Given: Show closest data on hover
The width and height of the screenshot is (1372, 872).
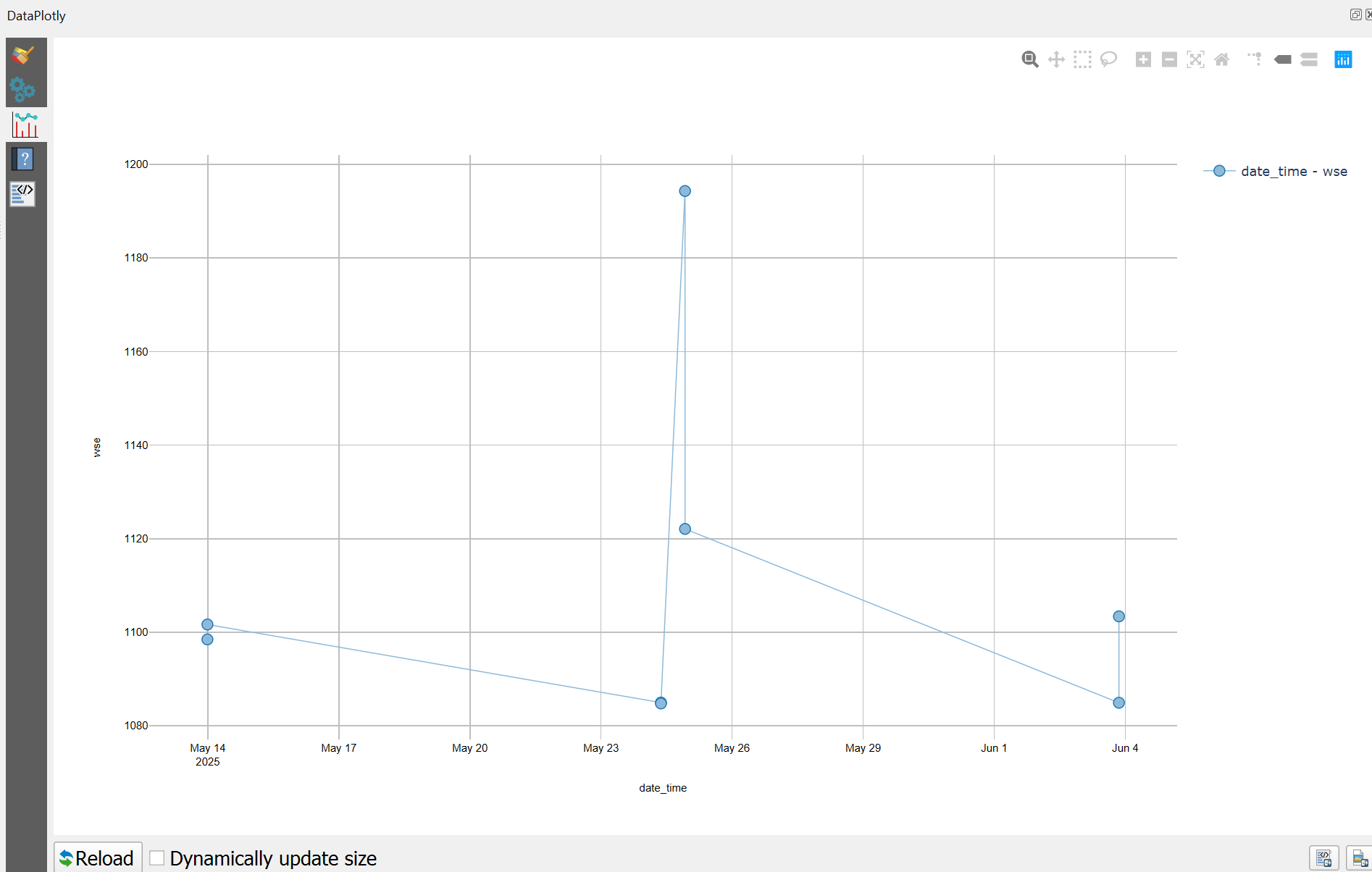Looking at the screenshot, I should click(x=1282, y=59).
